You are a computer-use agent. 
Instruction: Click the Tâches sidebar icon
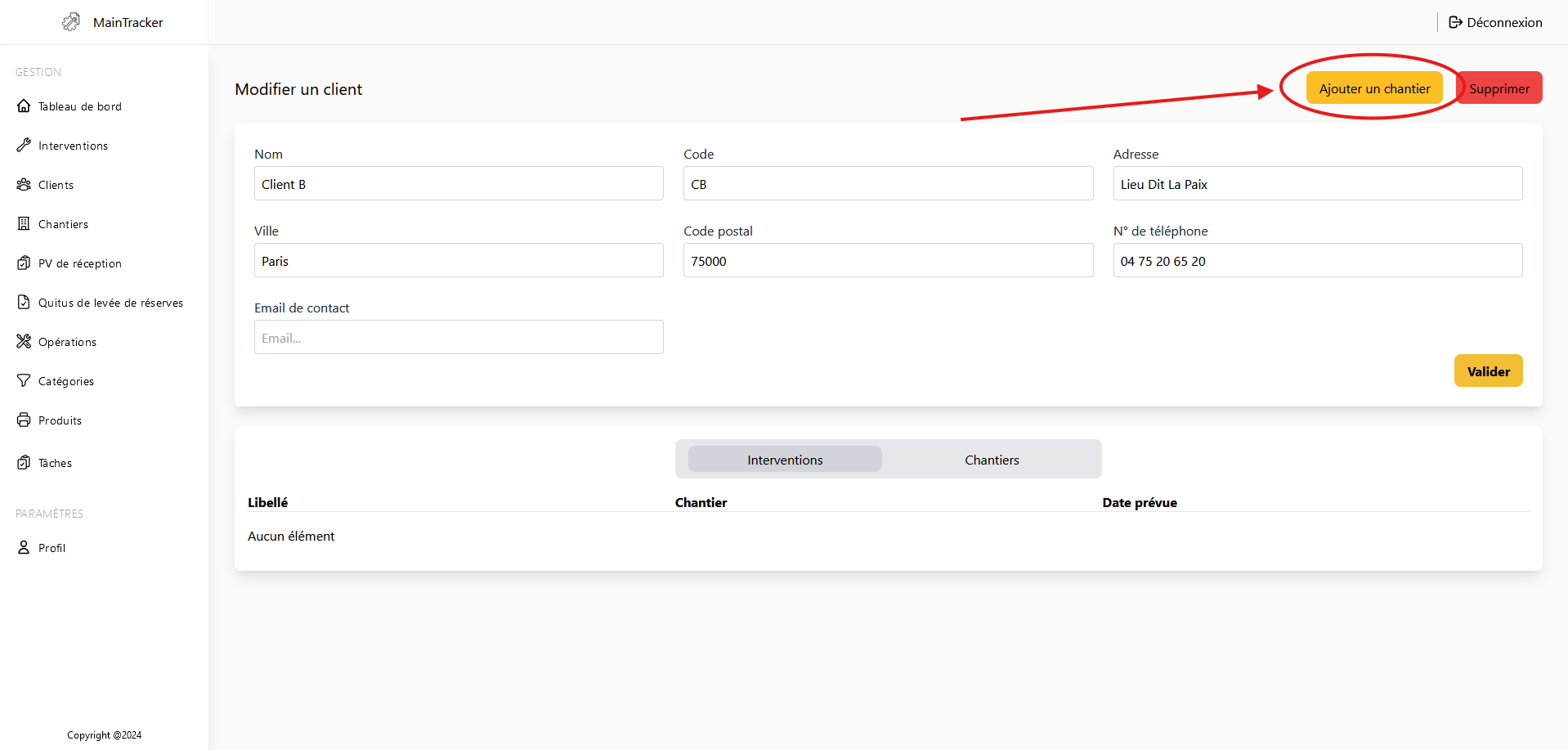(x=24, y=463)
